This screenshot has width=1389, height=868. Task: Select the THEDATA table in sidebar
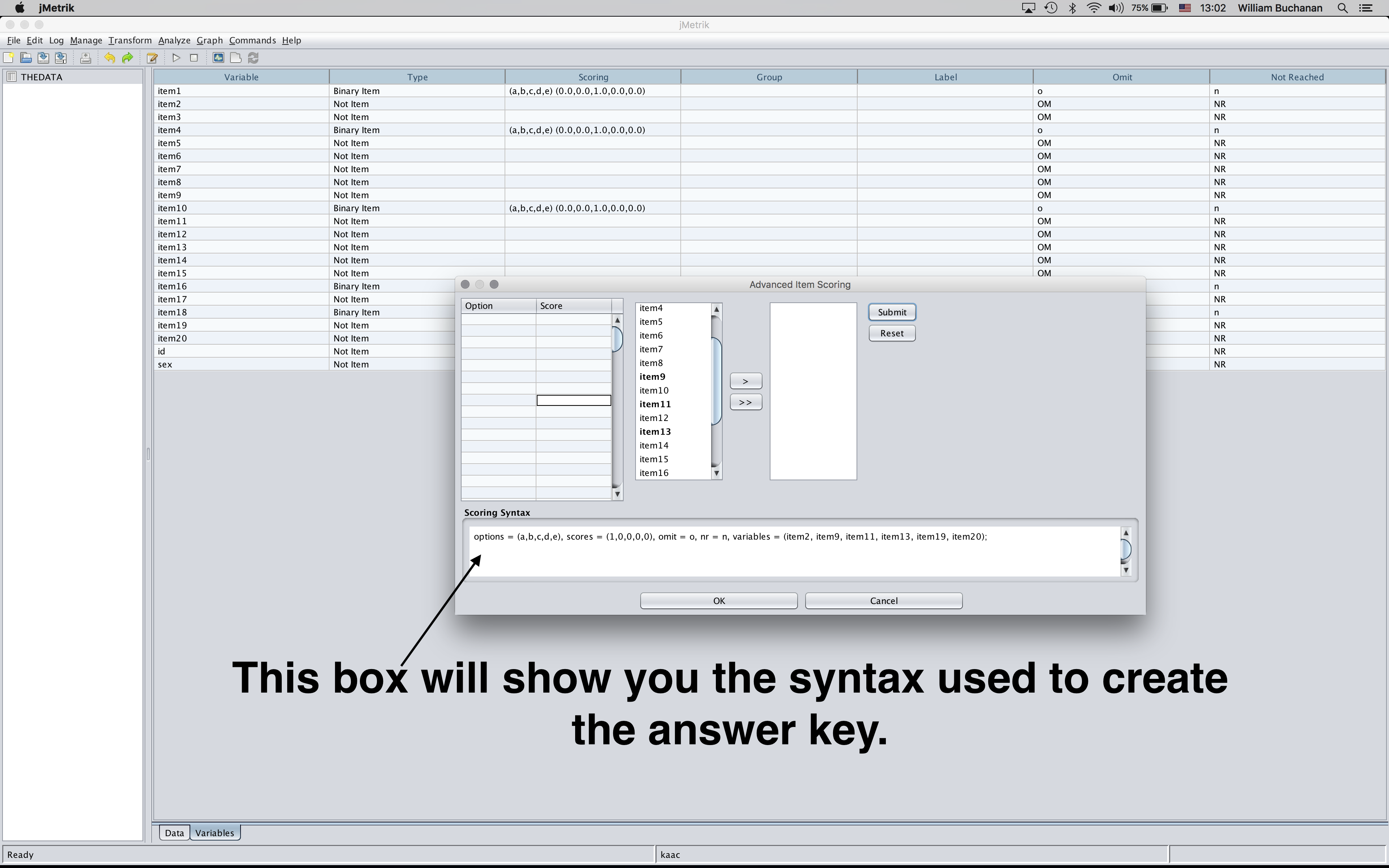coord(41,77)
